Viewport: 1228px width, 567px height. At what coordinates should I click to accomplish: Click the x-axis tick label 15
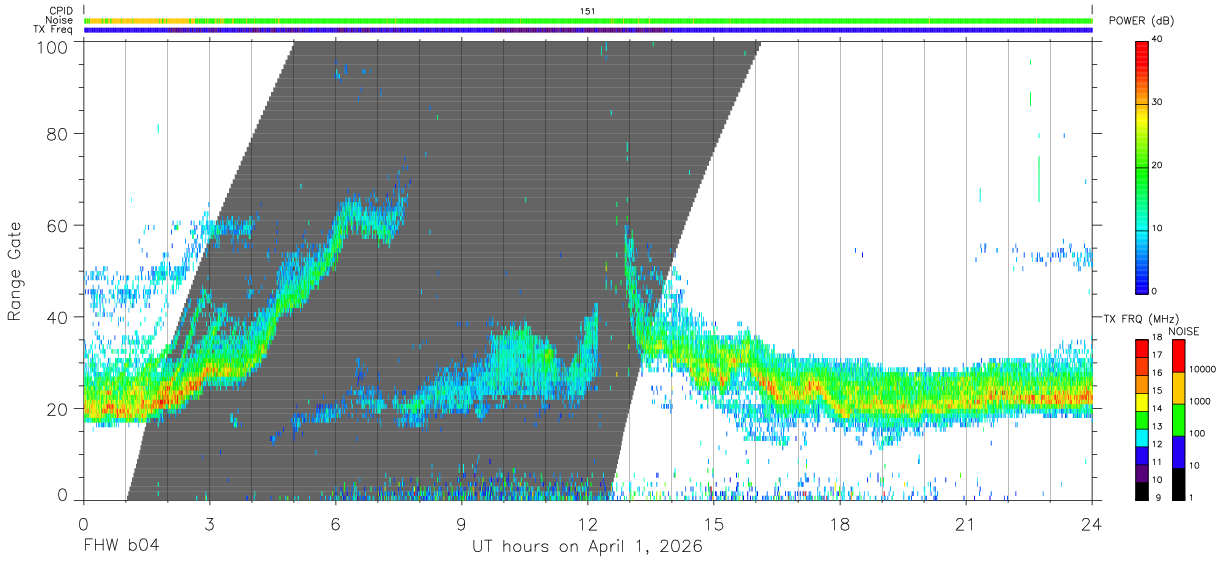click(714, 524)
